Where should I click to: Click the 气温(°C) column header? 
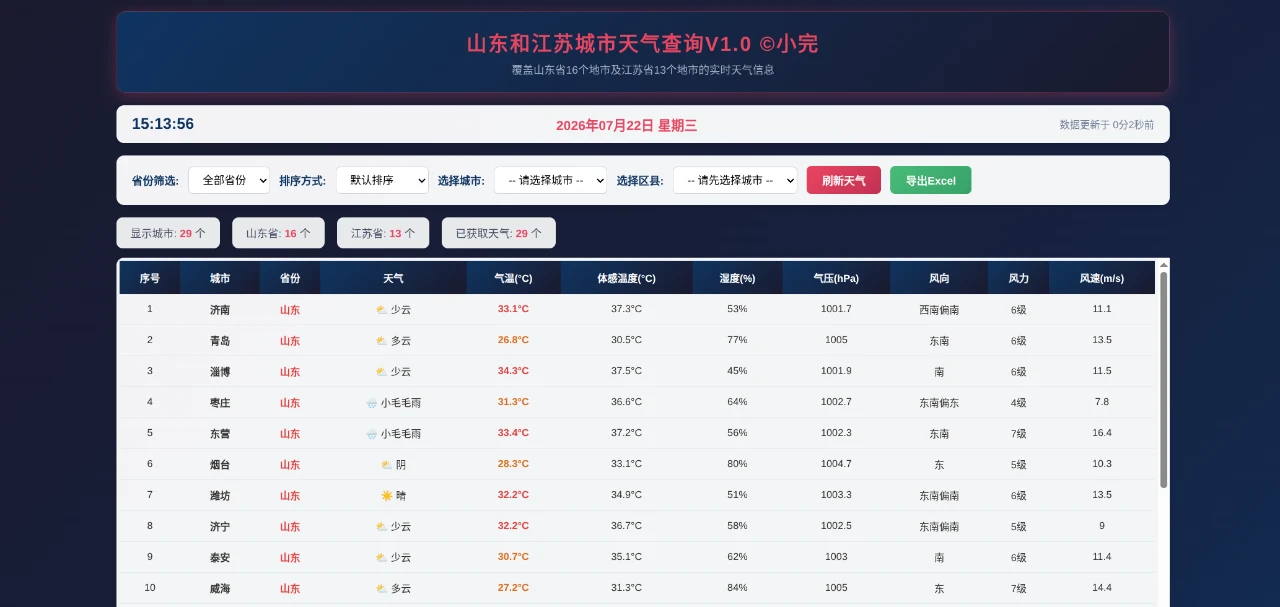513,278
